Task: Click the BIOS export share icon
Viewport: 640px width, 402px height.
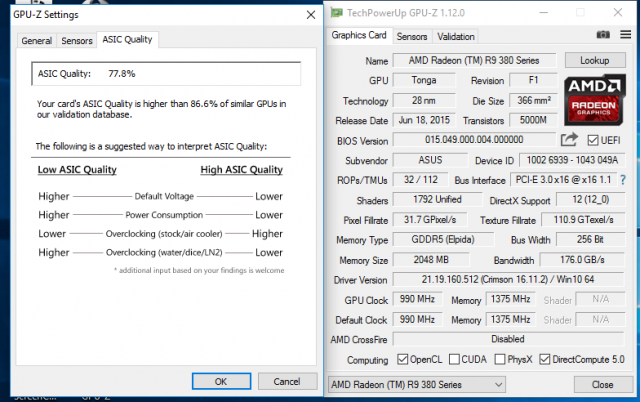Action: (x=570, y=140)
